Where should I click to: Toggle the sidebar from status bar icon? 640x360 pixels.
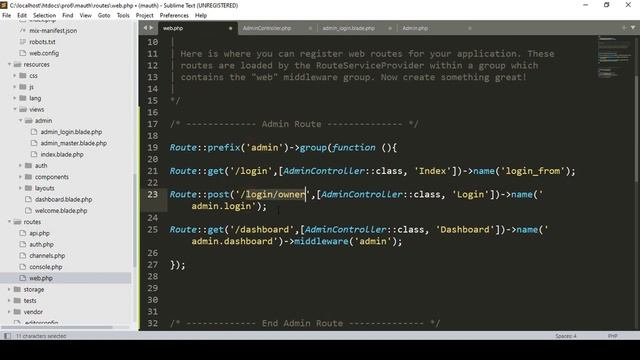point(7,336)
